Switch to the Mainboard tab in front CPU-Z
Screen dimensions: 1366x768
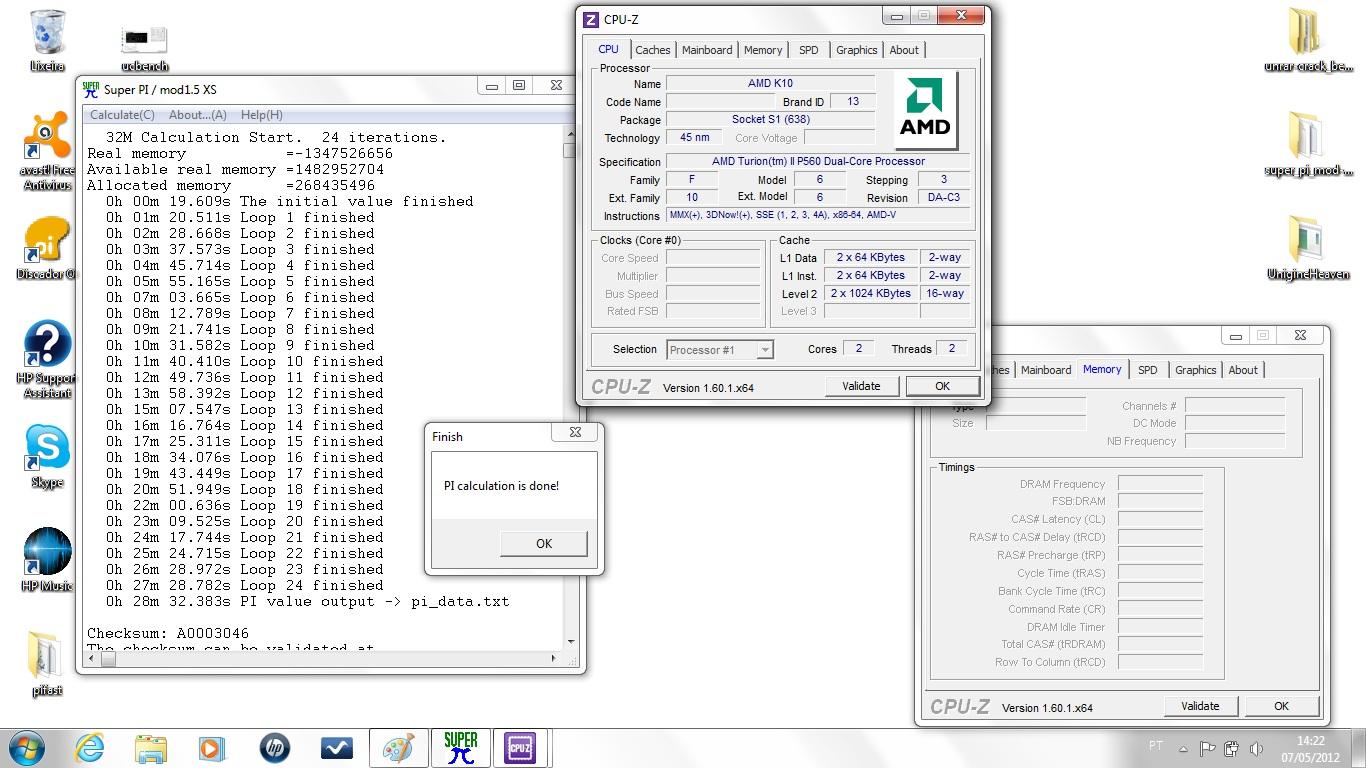pyautogui.click(x=707, y=50)
